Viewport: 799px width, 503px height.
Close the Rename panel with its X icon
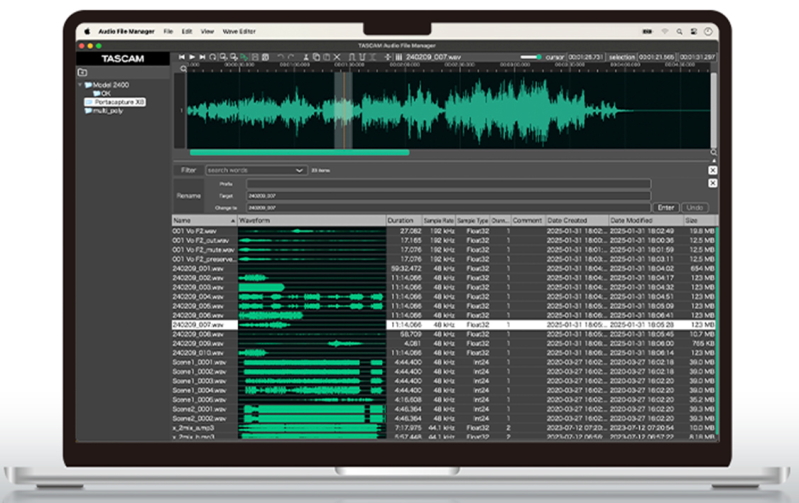click(712, 183)
